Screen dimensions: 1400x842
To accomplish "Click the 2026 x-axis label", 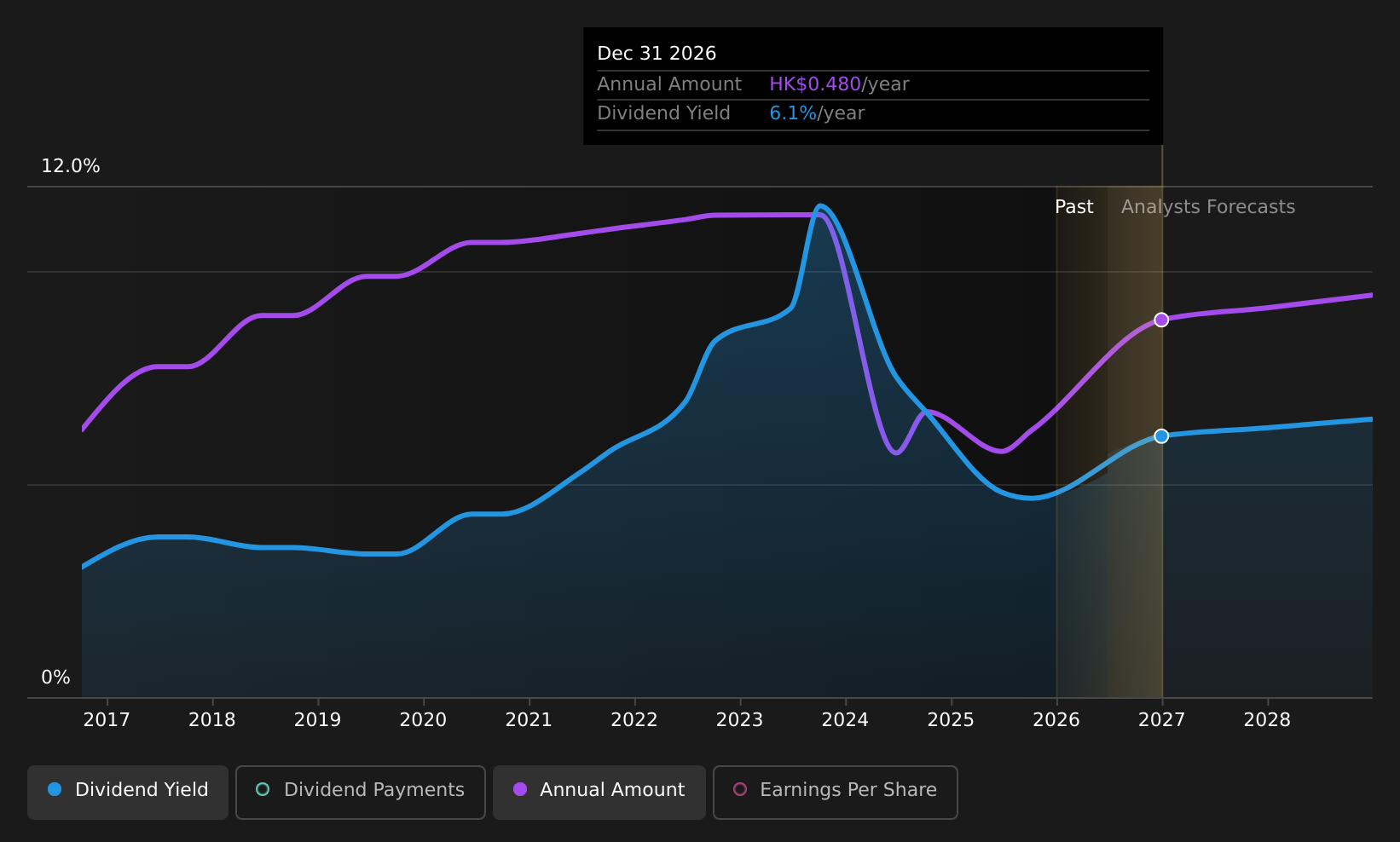I will coord(1056,720).
